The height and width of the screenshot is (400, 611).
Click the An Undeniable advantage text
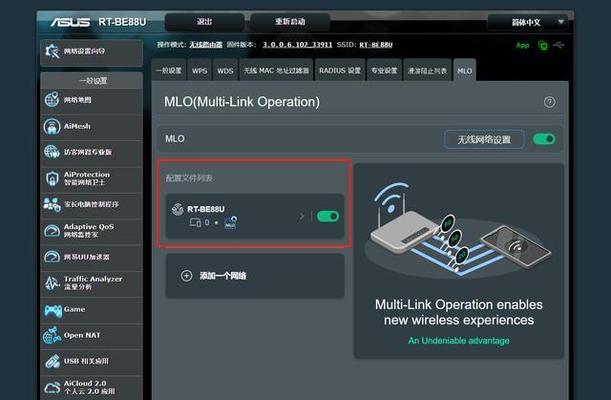[x=459, y=341]
